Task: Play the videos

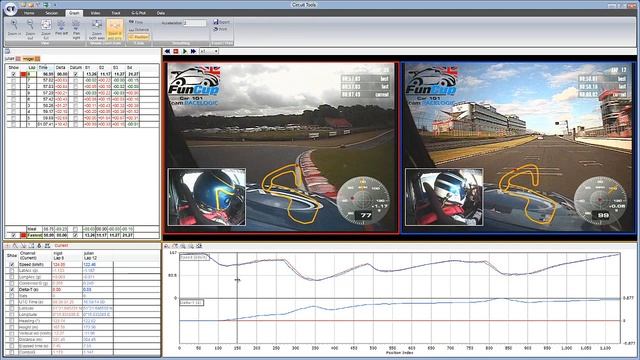Action: [185, 51]
